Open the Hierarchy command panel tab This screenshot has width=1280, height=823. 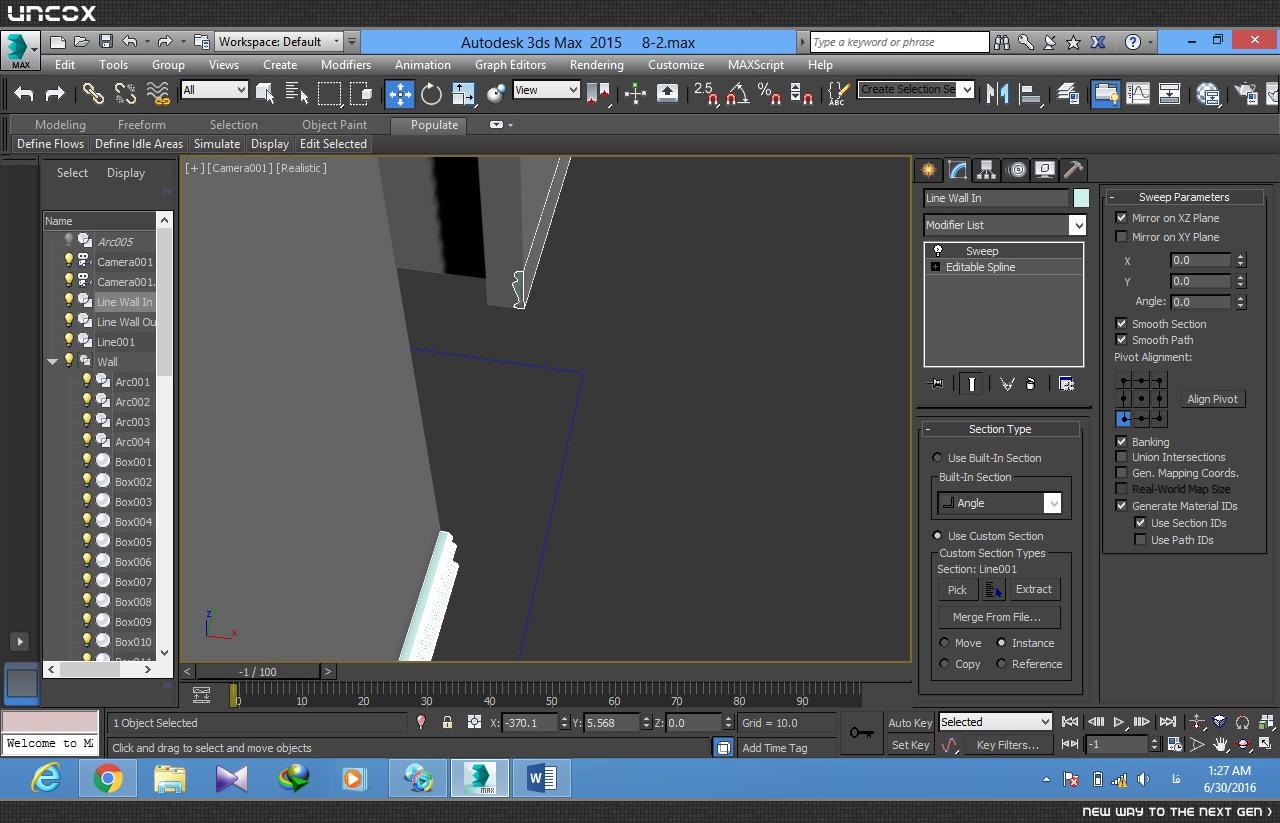click(x=987, y=169)
